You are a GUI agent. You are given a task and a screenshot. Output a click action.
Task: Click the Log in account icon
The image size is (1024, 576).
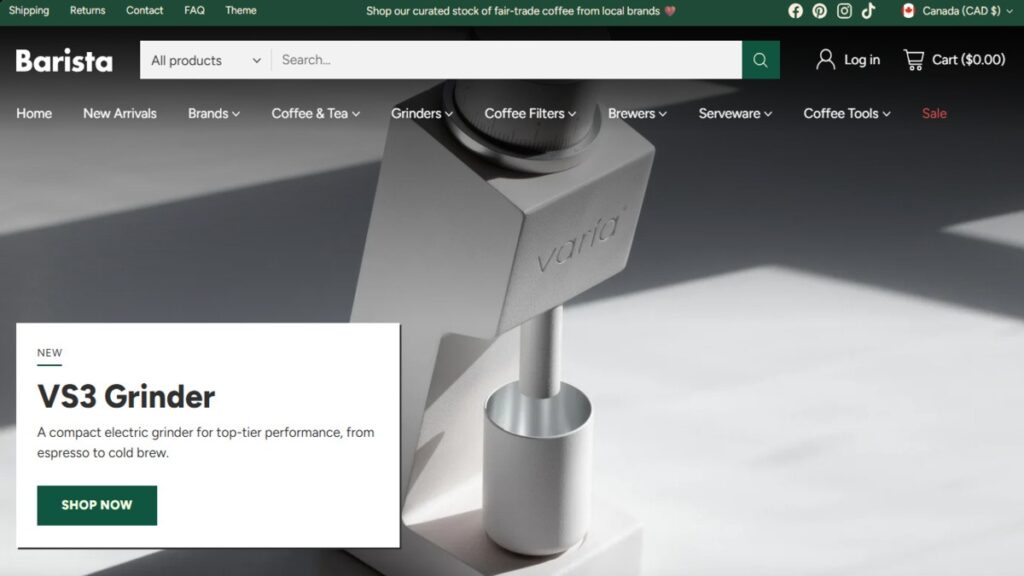click(x=825, y=60)
